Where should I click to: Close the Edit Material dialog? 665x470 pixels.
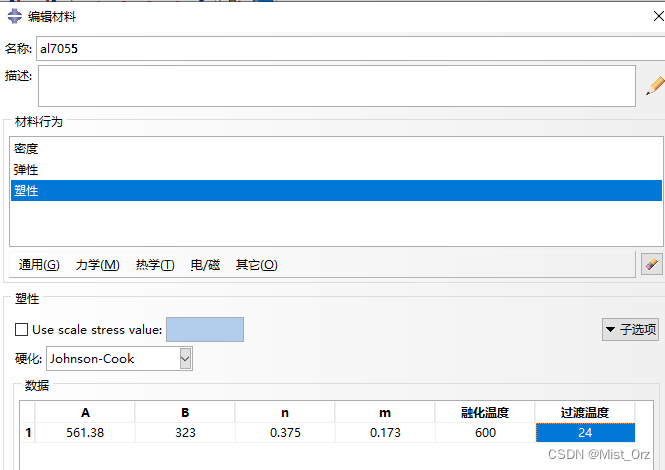(x=643, y=16)
